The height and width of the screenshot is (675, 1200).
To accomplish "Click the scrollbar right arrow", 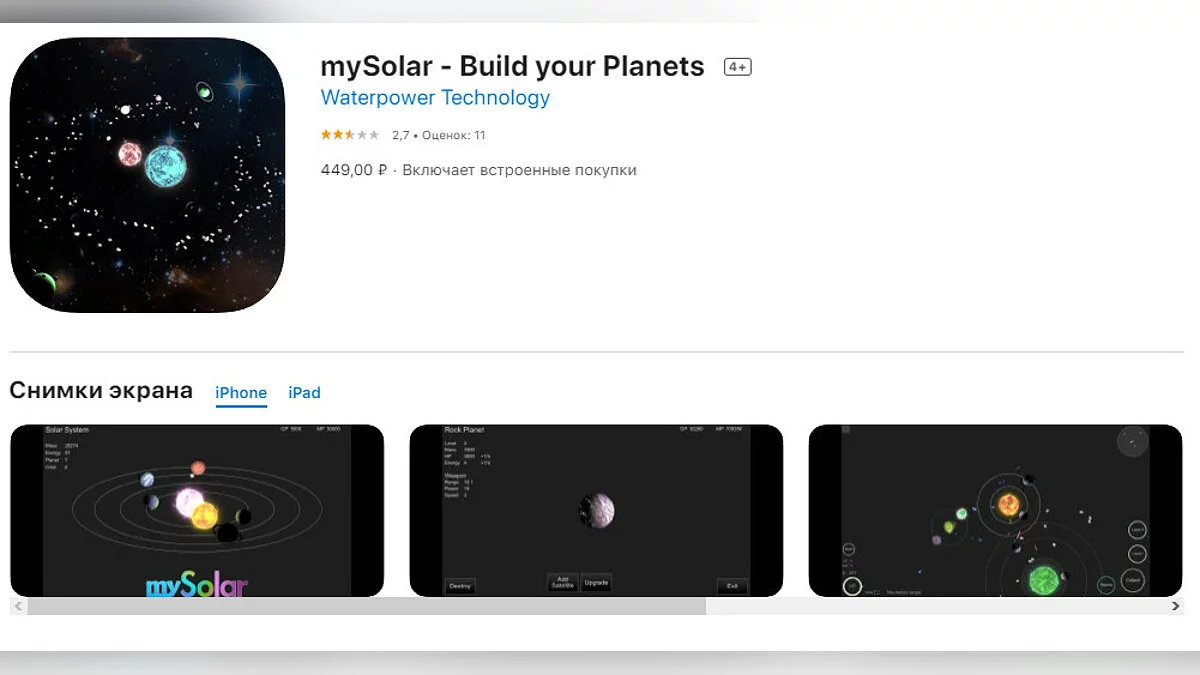I will [1176, 606].
